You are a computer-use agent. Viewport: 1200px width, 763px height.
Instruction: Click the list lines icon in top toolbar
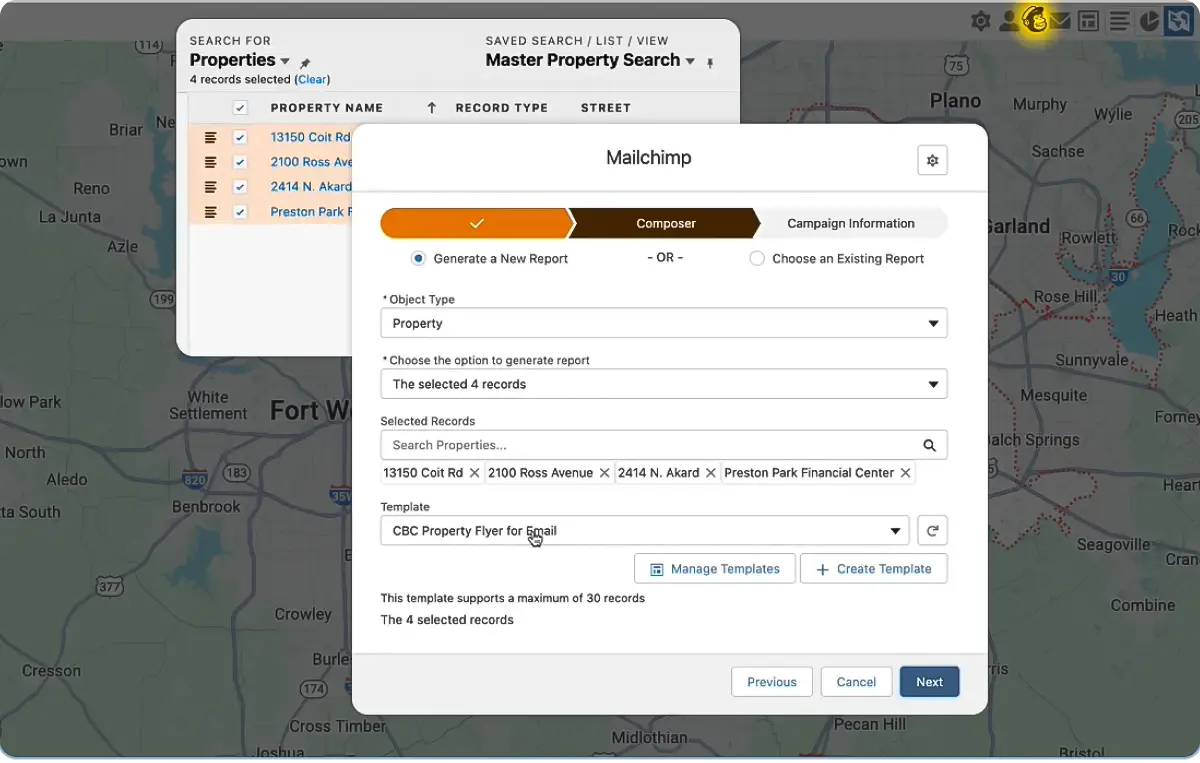1120,21
